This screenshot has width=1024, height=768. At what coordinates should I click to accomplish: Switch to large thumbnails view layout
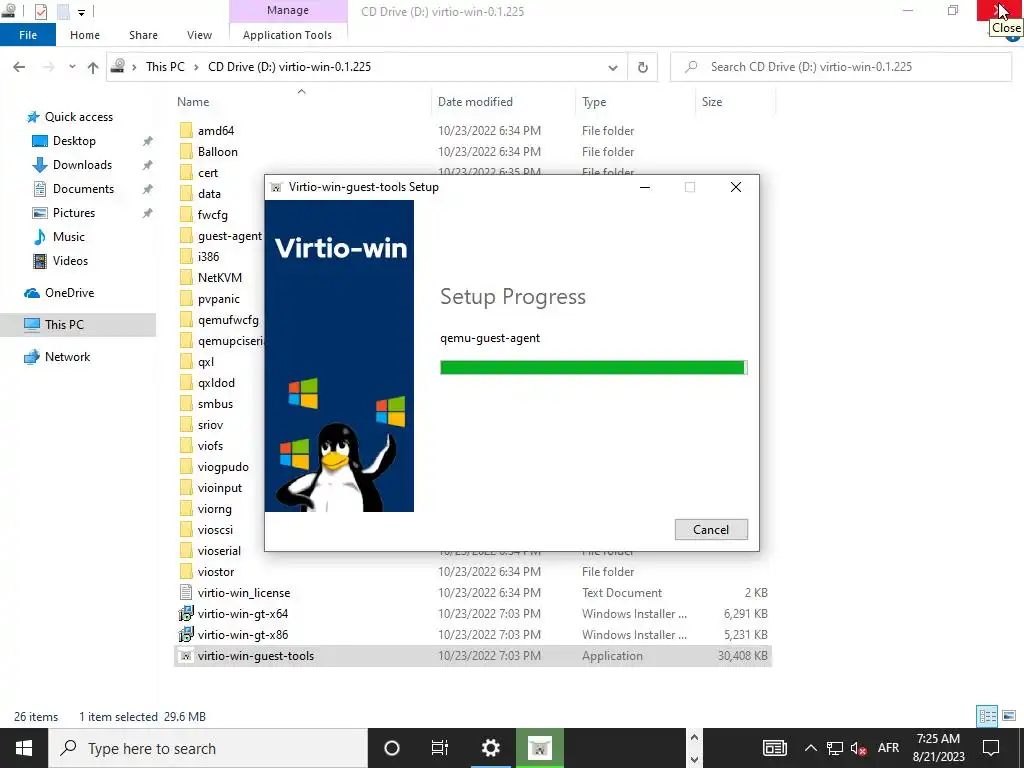click(x=1009, y=716)
